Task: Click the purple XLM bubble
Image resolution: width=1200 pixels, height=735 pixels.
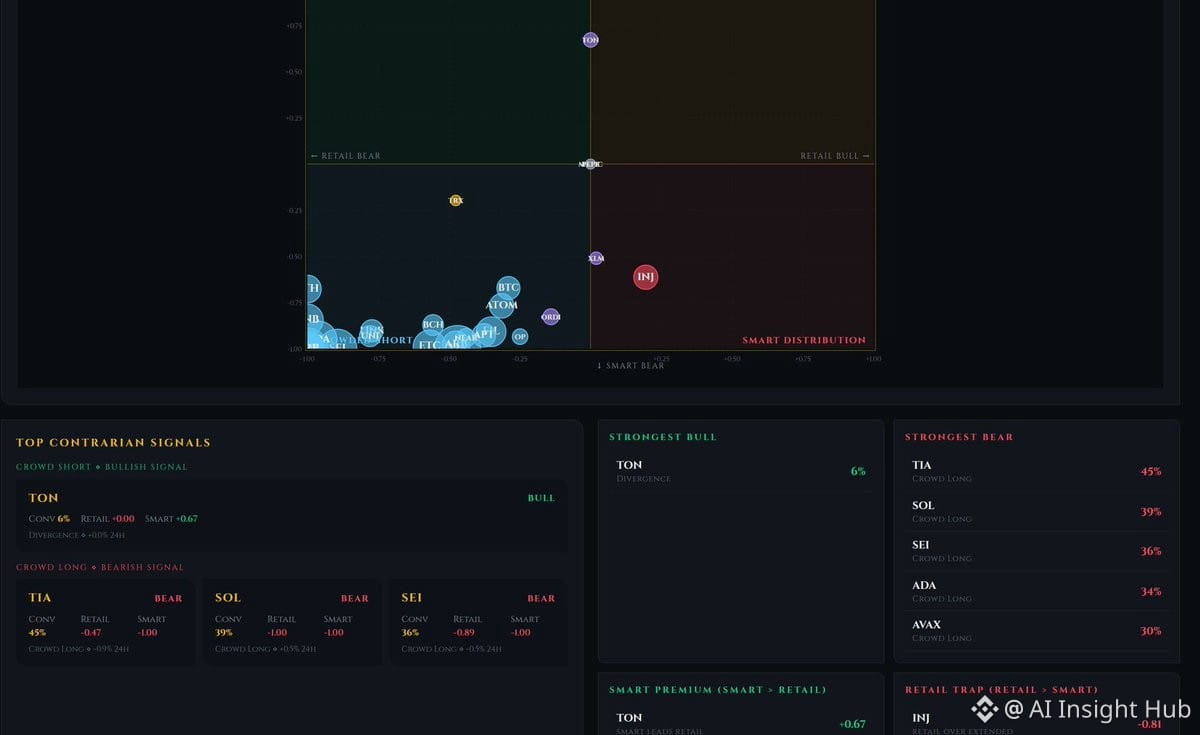Action: pos(596,258)
